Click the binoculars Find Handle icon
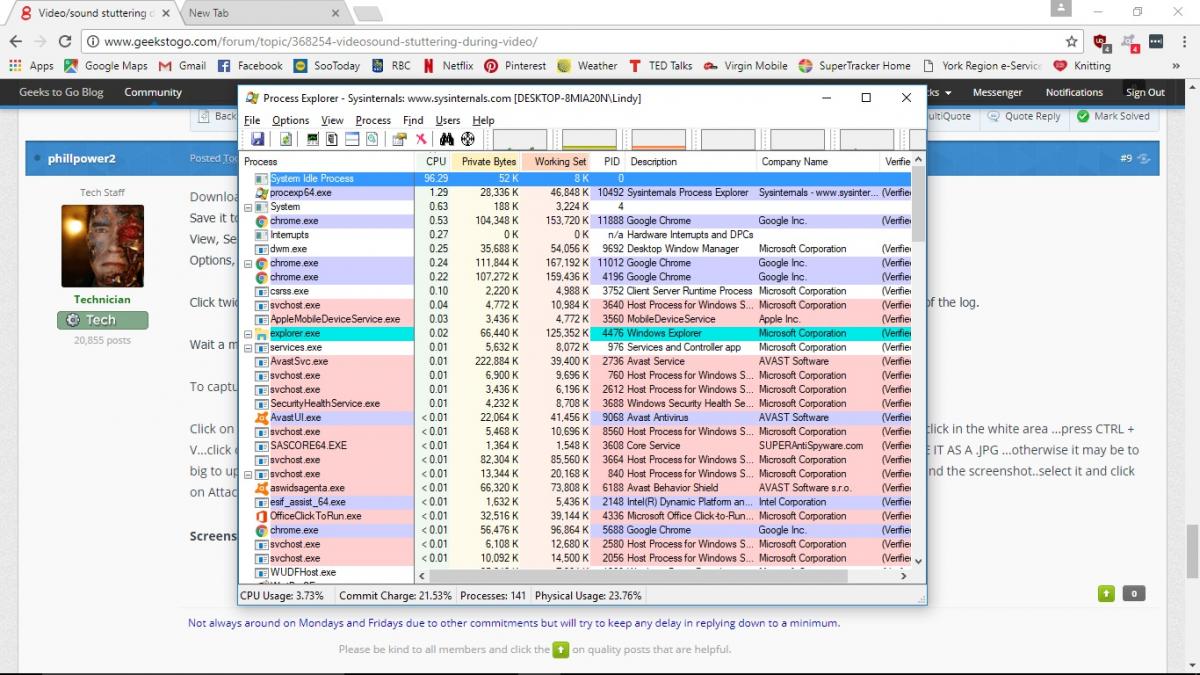This screenshot has width=1200, height=675. click(x=447, y=139)
